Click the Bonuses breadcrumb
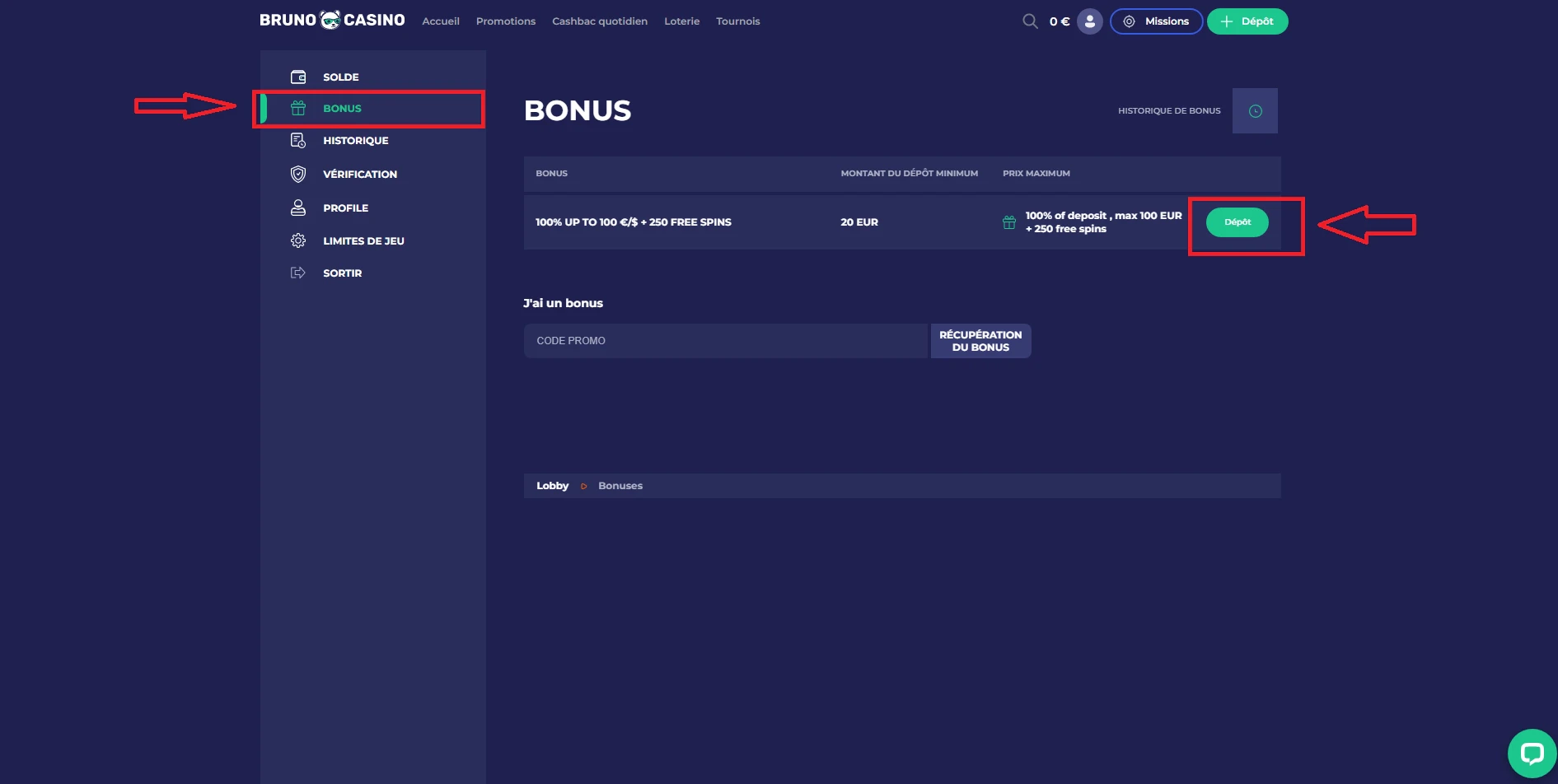Screen dimensions: 1558x784 620,486
